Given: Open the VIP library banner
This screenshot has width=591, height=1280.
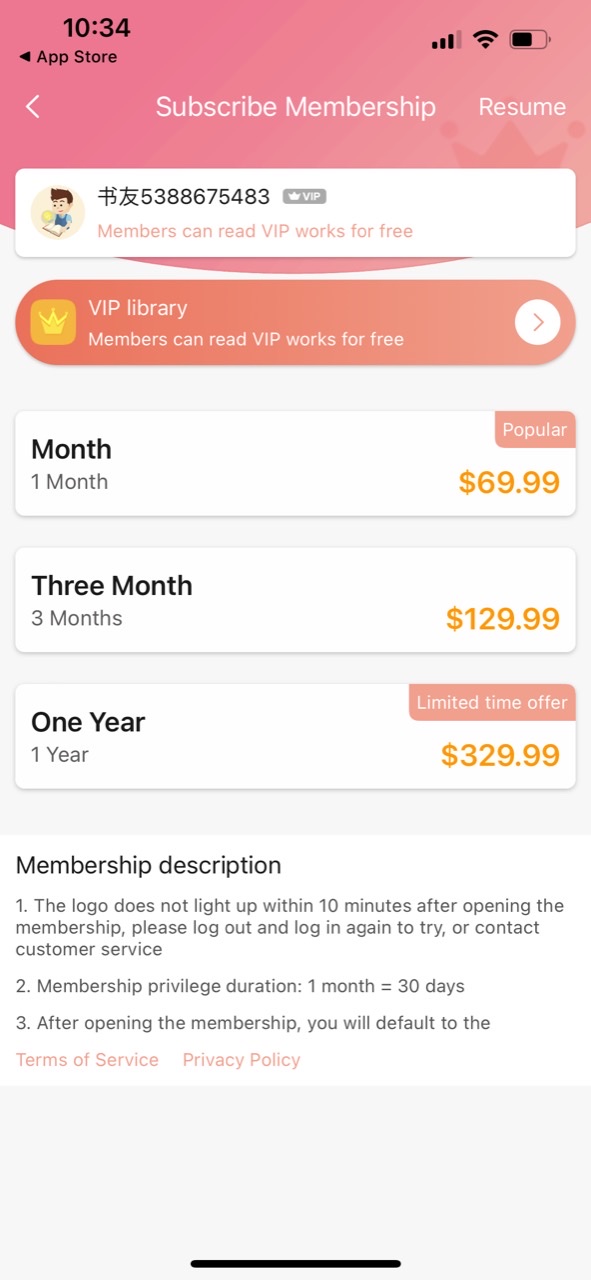Looking at the screenshot, I should click(x=295, y=322).
